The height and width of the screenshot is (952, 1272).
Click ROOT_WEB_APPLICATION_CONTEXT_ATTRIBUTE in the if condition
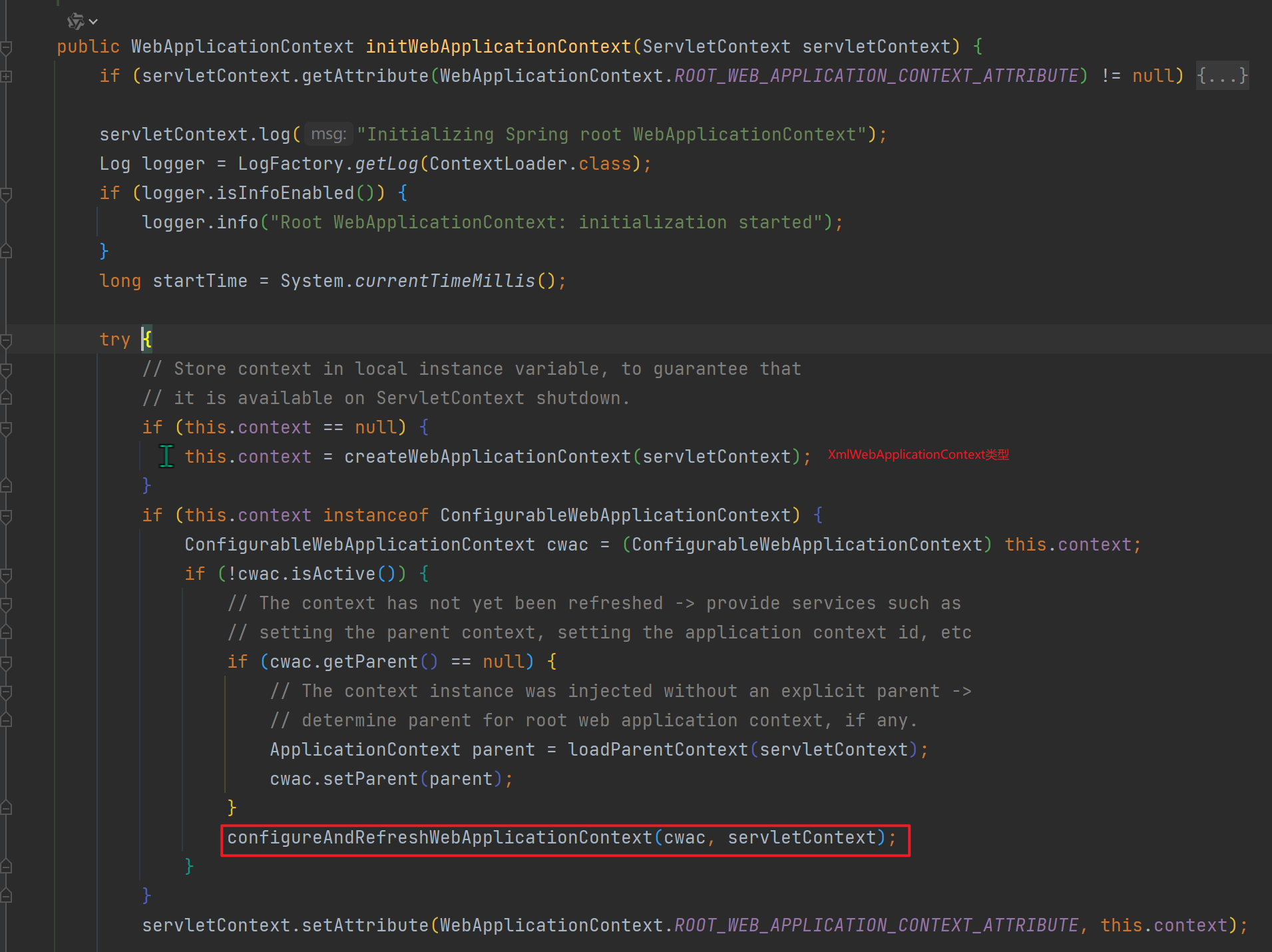(877, 76)
